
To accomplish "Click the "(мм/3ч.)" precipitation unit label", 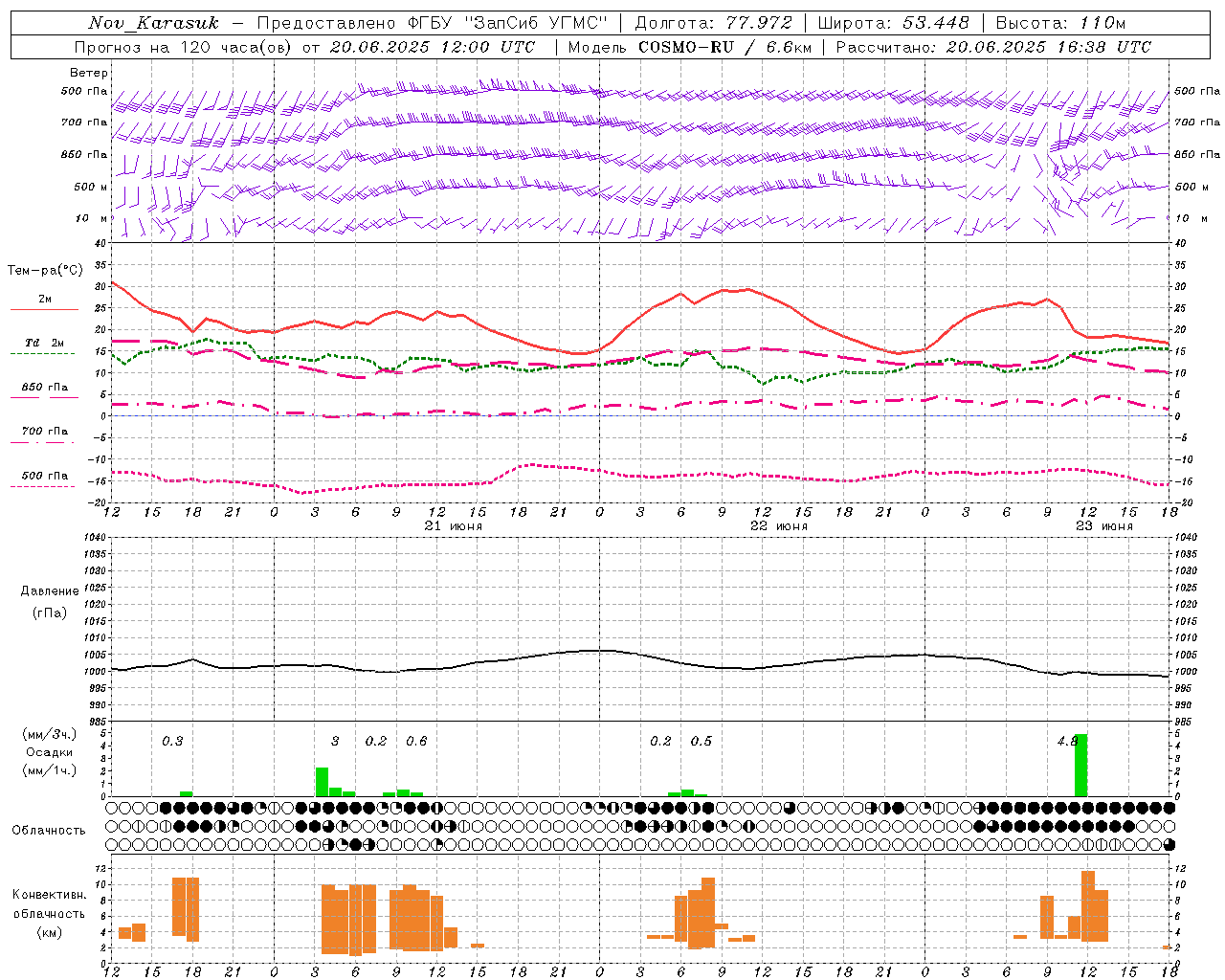I will click(50, 734).
